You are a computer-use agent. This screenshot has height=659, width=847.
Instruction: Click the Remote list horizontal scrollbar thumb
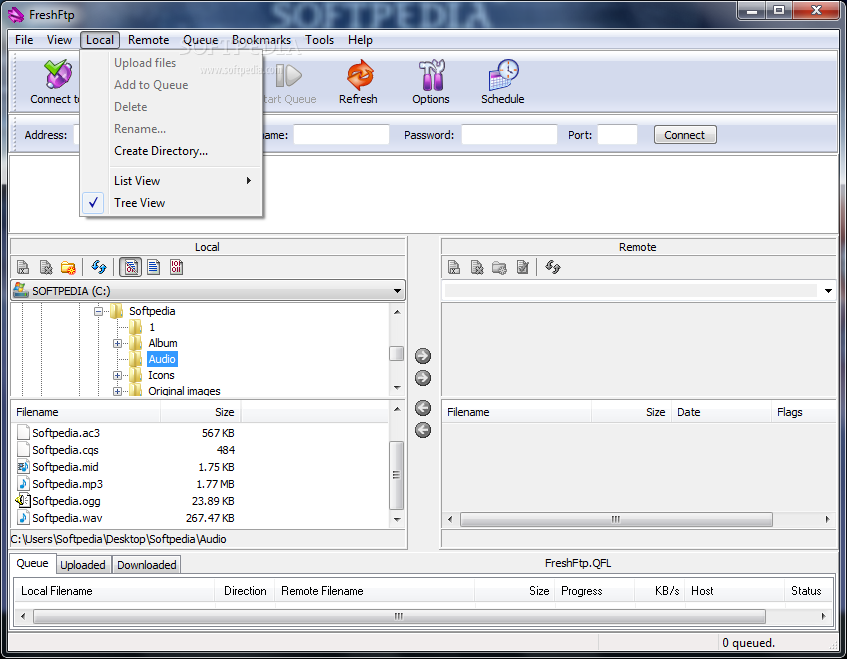tap(616, 519)
